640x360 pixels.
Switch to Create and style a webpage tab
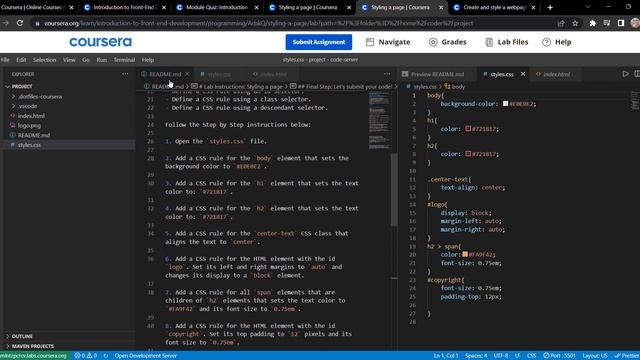click(494, 7)
